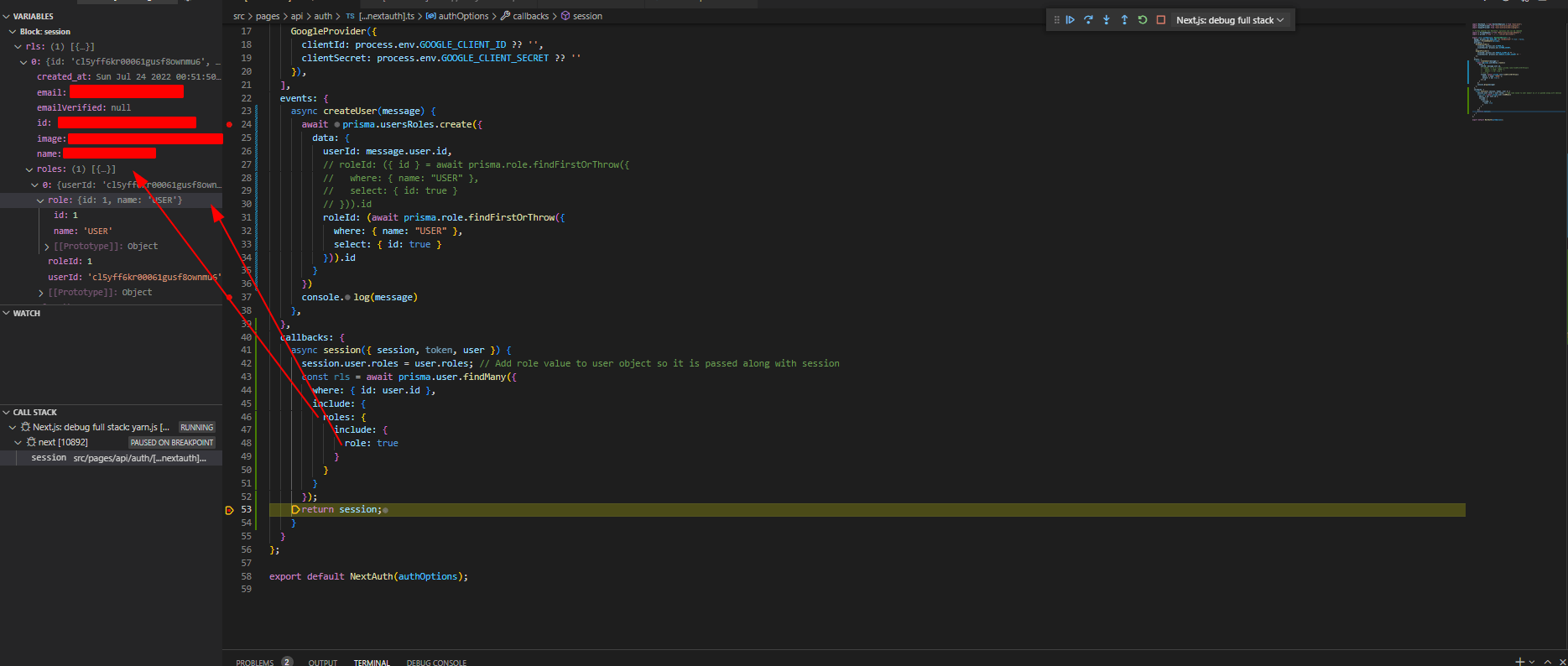Maximize the panel with the up chevron
This screenshot has height=666, width=1568.
click(1548, 662)
